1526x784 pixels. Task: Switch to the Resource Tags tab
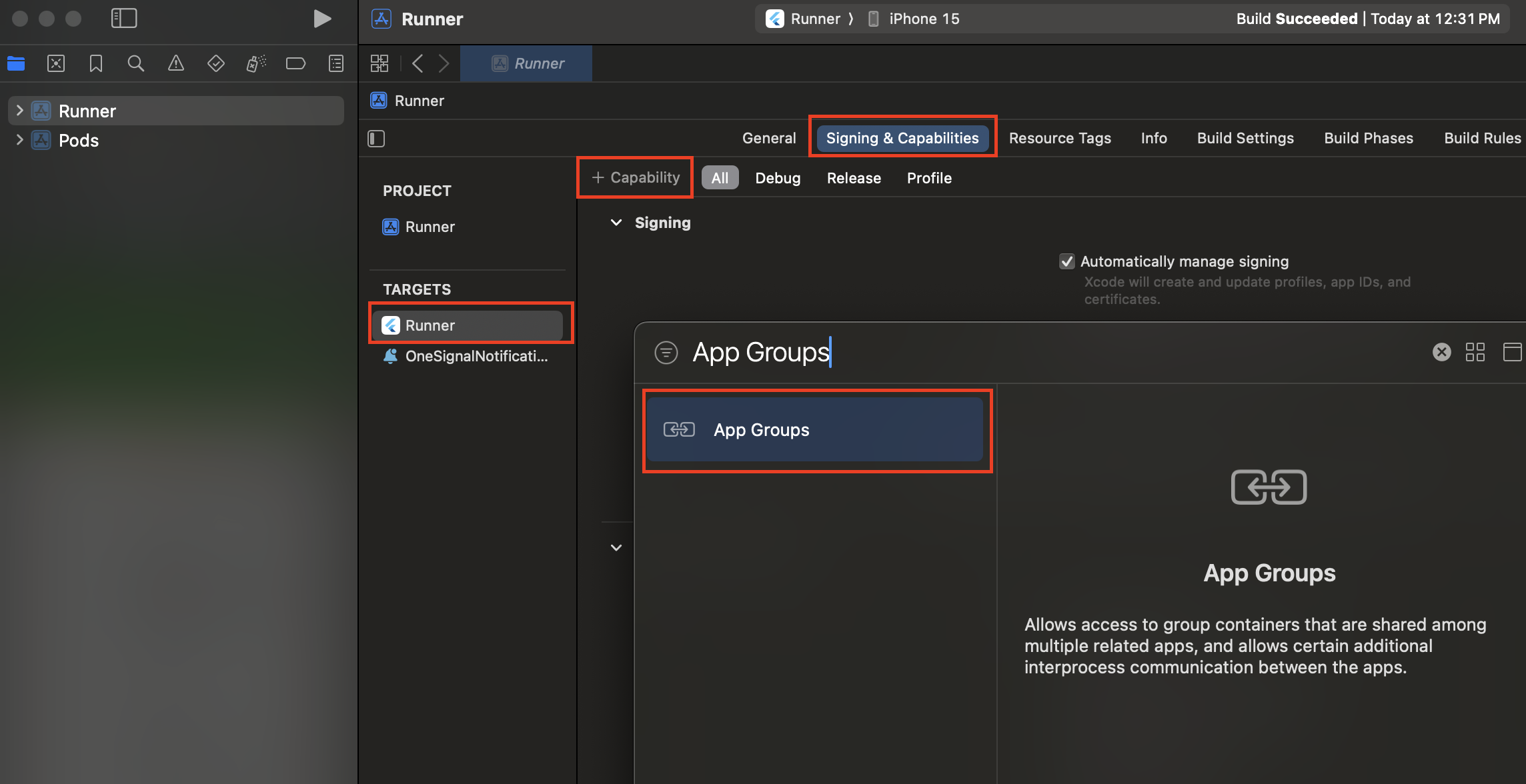[1060, 138]
